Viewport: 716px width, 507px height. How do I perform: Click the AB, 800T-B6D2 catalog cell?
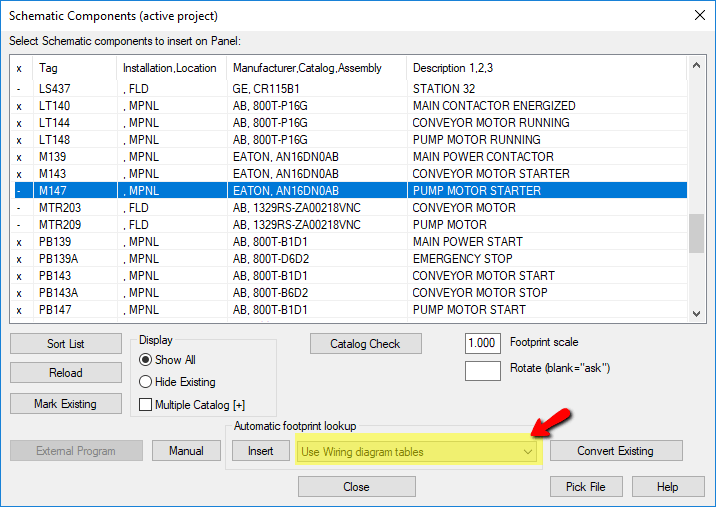click(x=270, y=293)
